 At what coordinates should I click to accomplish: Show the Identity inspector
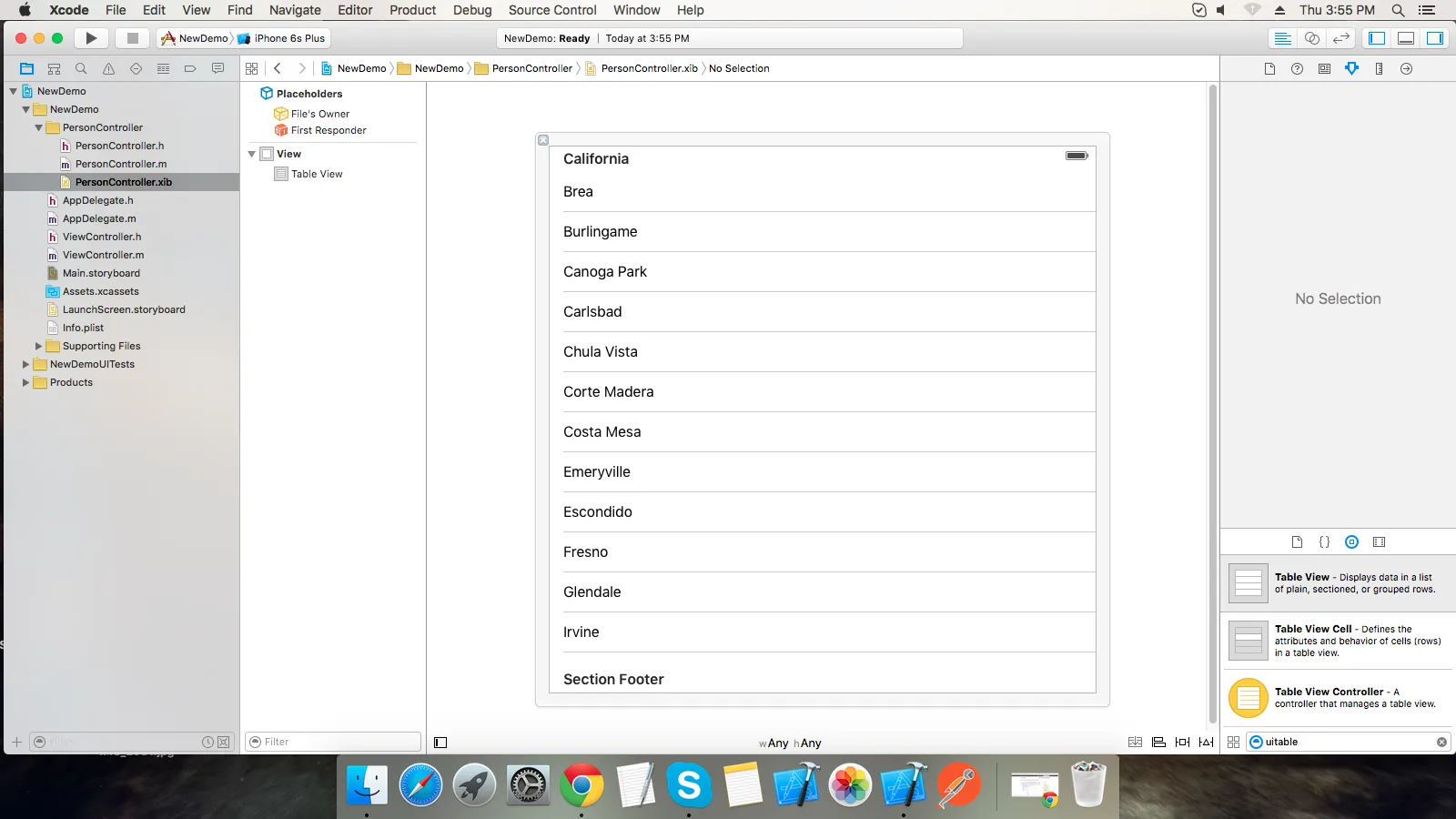click(1324, 68)
